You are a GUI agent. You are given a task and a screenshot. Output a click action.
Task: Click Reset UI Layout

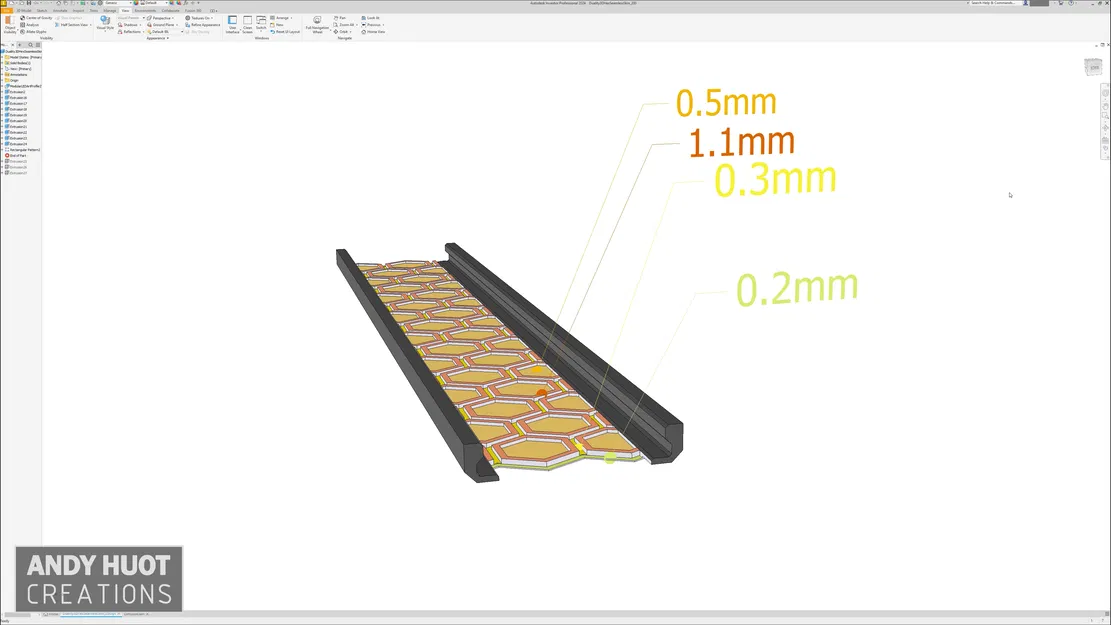pyautogui.click(x=286, y=32)
